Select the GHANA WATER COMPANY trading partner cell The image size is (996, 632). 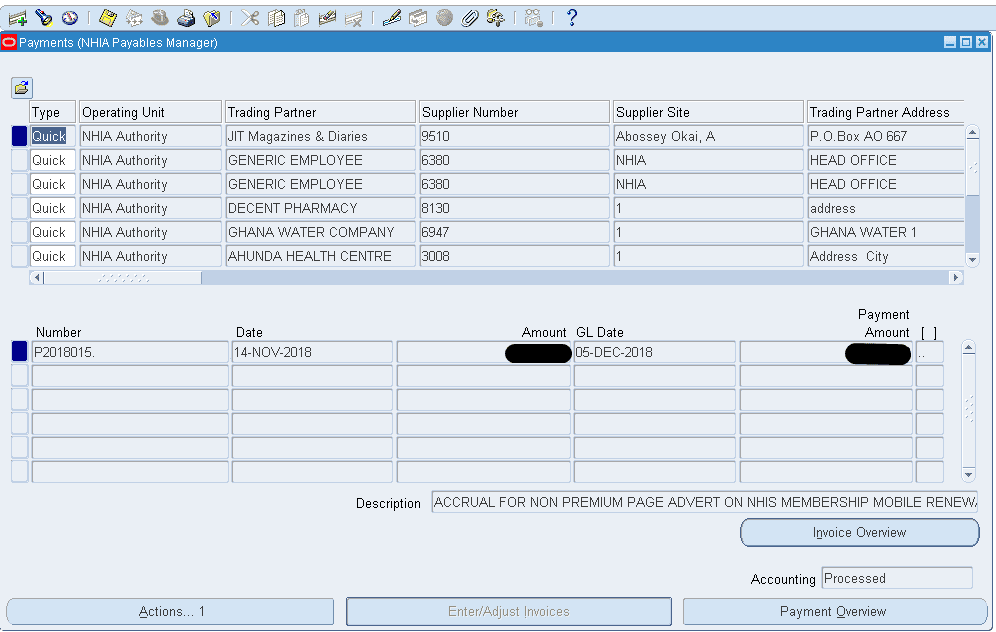pyautogui.click(x=320, y=232)
